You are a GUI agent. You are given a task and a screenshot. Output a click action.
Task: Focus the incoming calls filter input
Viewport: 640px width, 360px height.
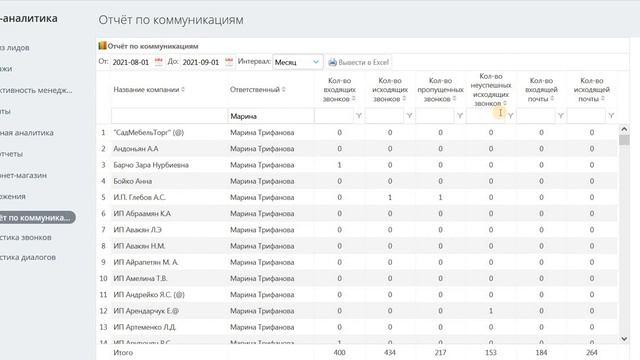pyautogui.click(x=334, y=116)
